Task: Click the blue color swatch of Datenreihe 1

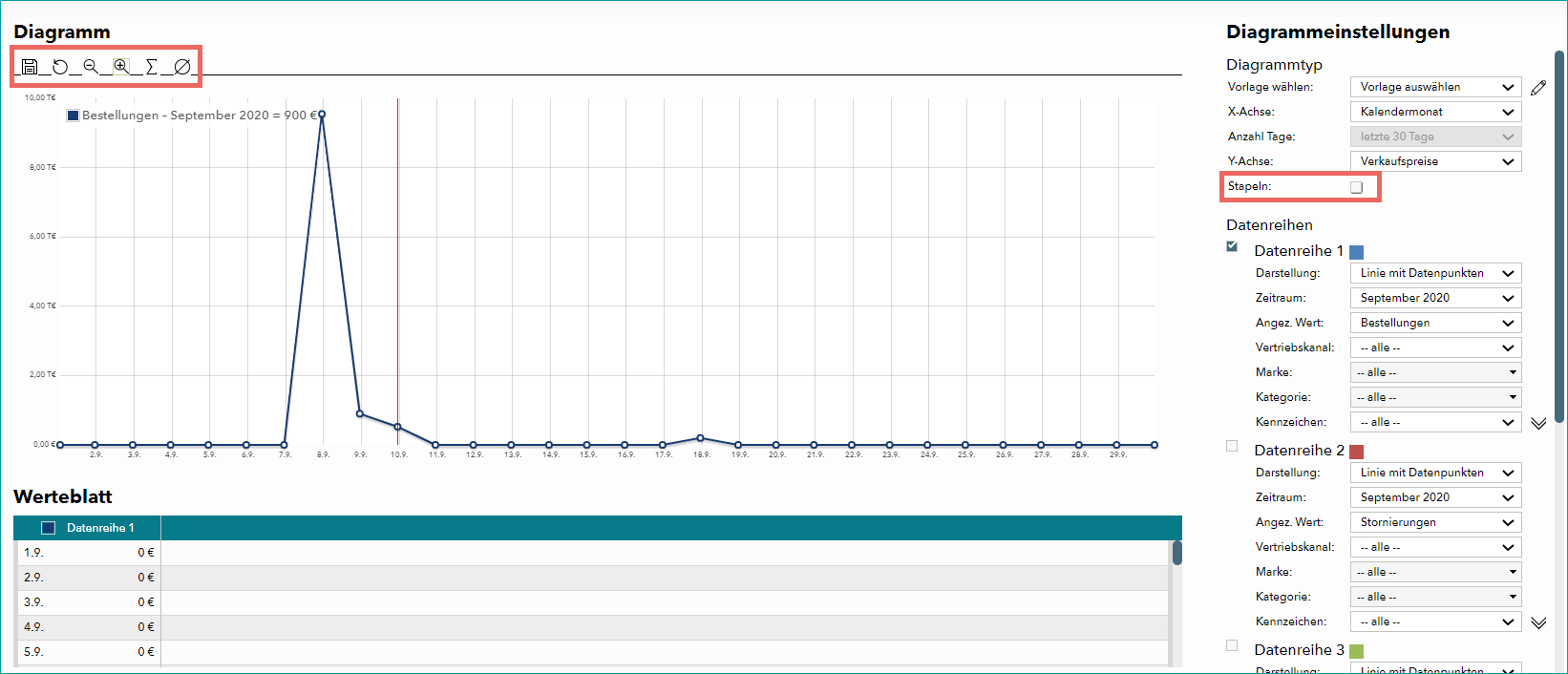Action: coord(1356,252)
